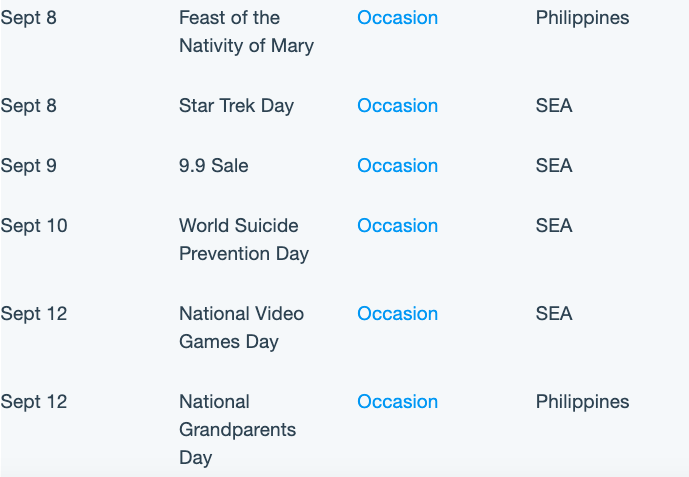Click Philippines in Grandparents Day row
The height and width of the screenshot is (477, 689).
click(x=582, y=401)
